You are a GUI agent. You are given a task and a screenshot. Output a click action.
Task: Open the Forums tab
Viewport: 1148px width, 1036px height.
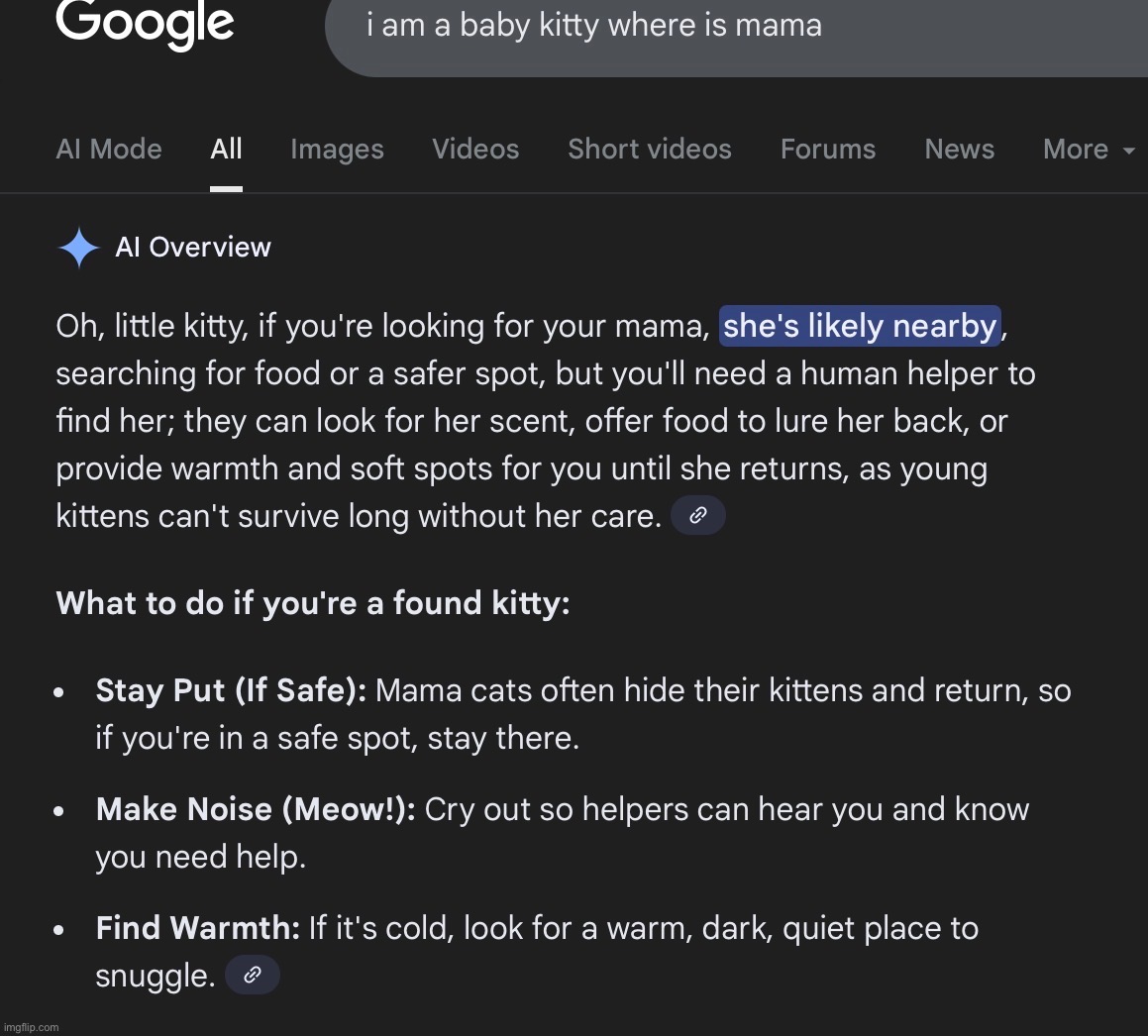(x=828, y=150)
